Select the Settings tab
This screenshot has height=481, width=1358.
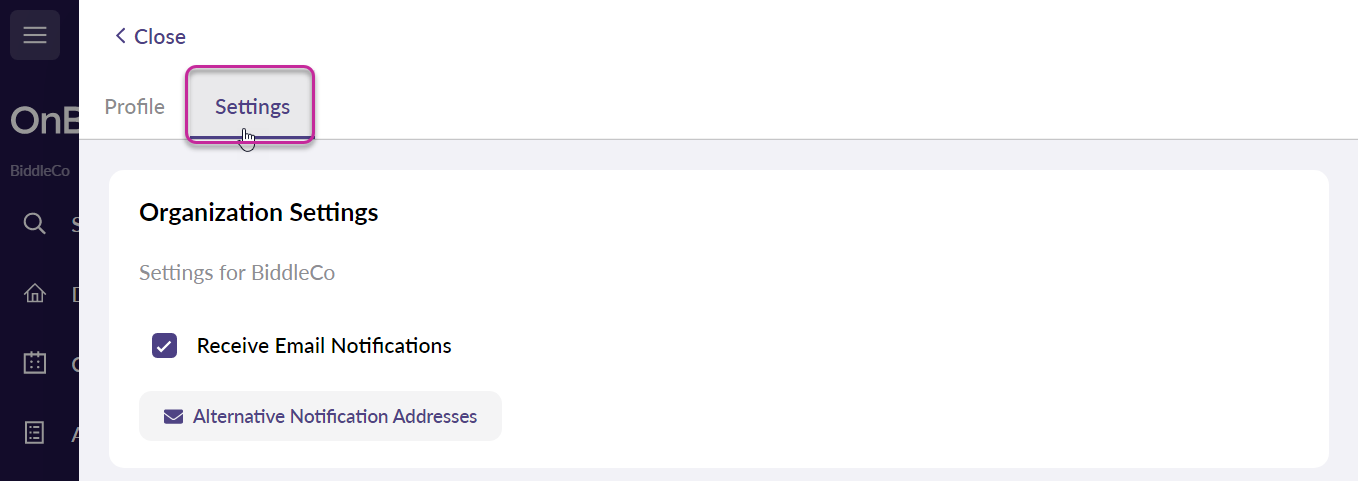(252, 107)
